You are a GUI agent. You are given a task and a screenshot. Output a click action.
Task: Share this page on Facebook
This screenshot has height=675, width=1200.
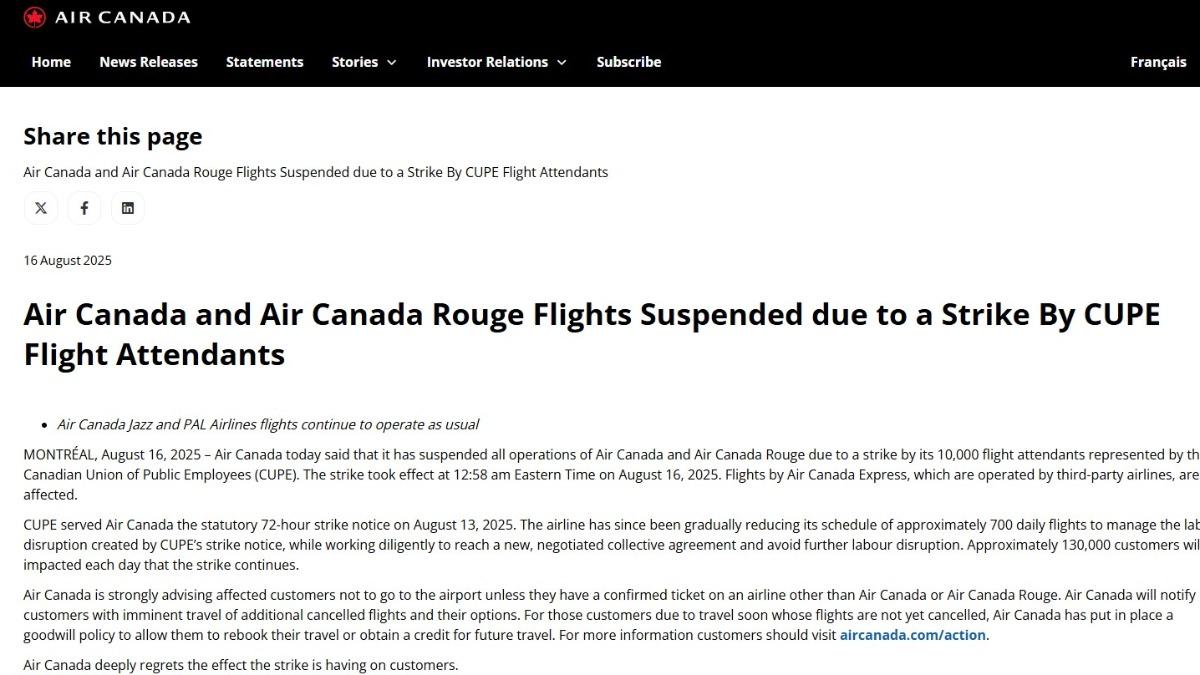click(84, 208)
